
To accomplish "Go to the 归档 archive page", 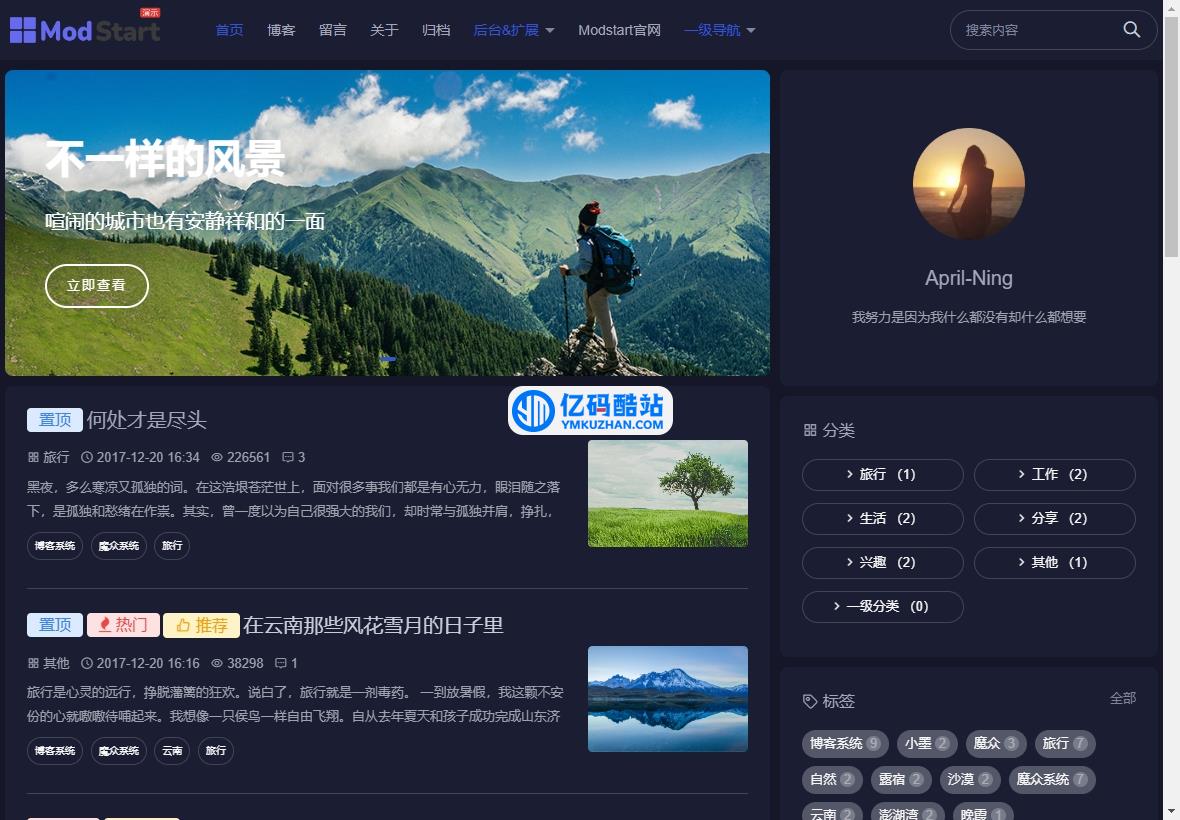I will pyautogui.click(x=436, y=30).
